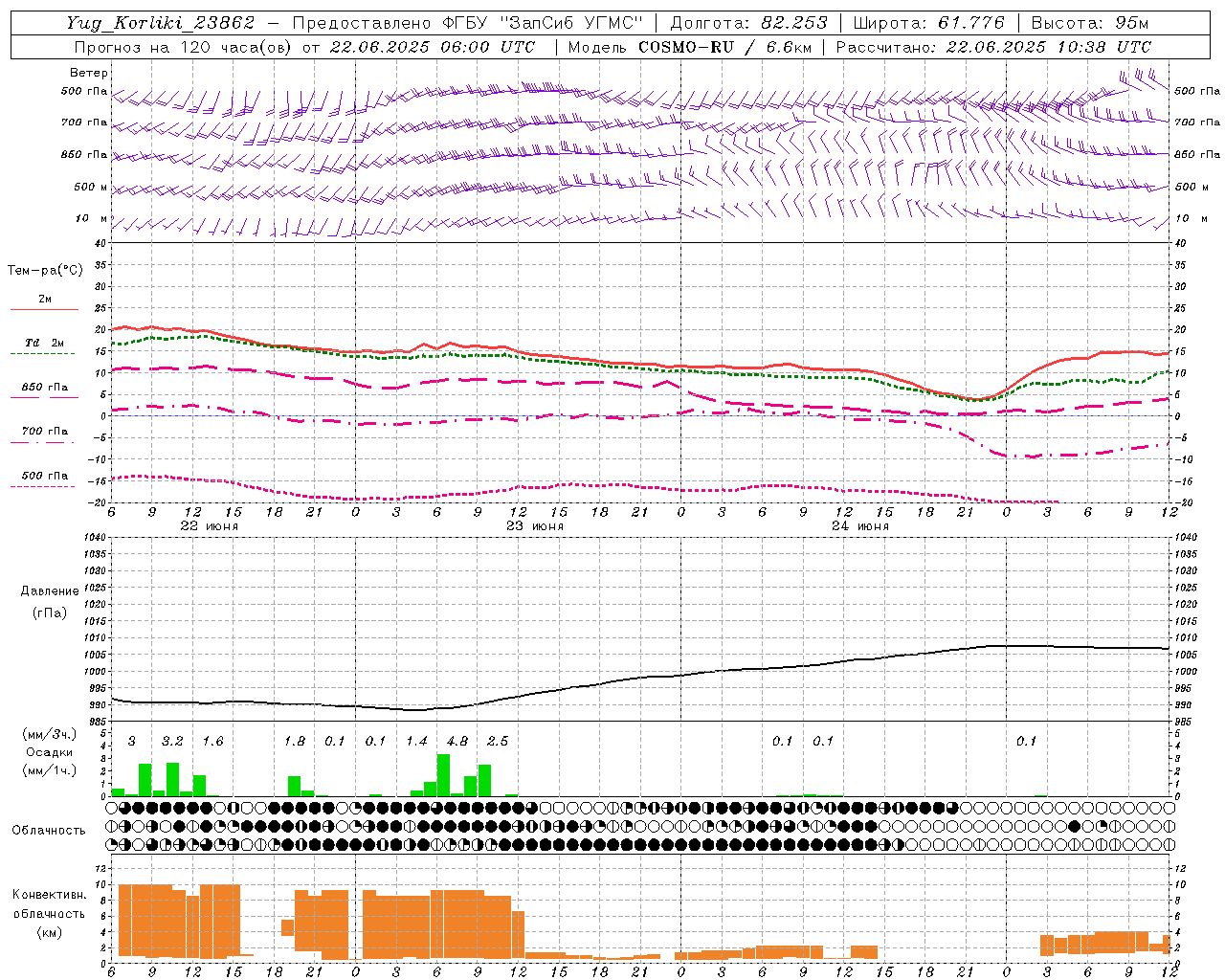
Task: Click the Давление pressure panel label
Action: (49, 591)
